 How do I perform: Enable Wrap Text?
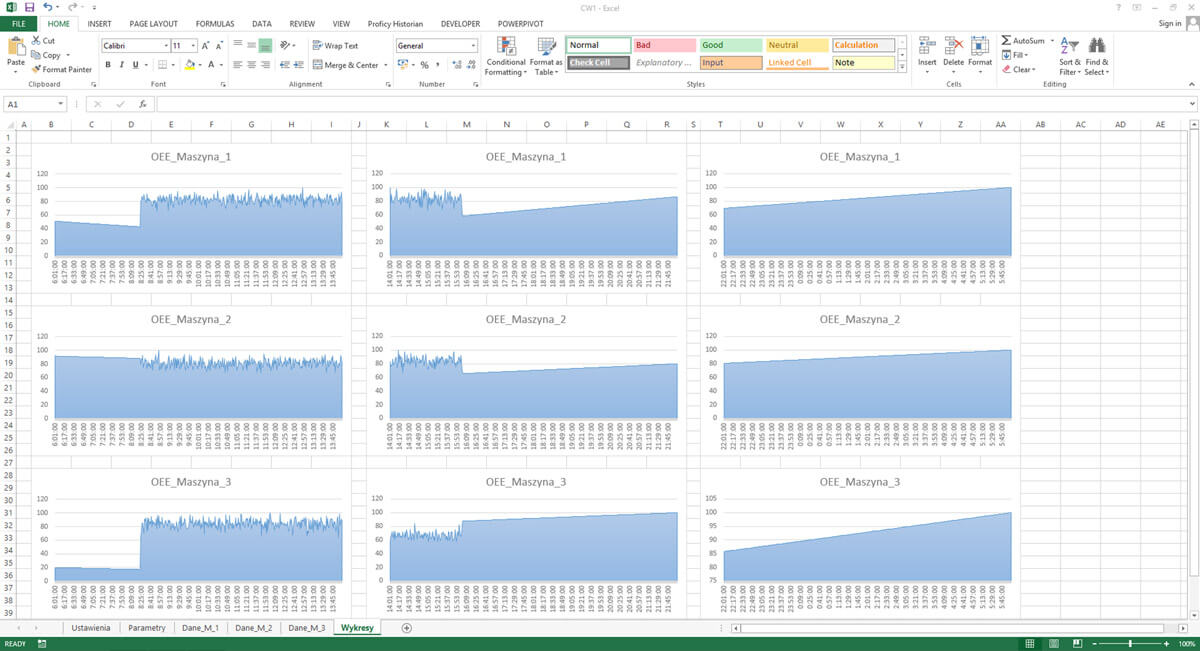coord(334,44)
